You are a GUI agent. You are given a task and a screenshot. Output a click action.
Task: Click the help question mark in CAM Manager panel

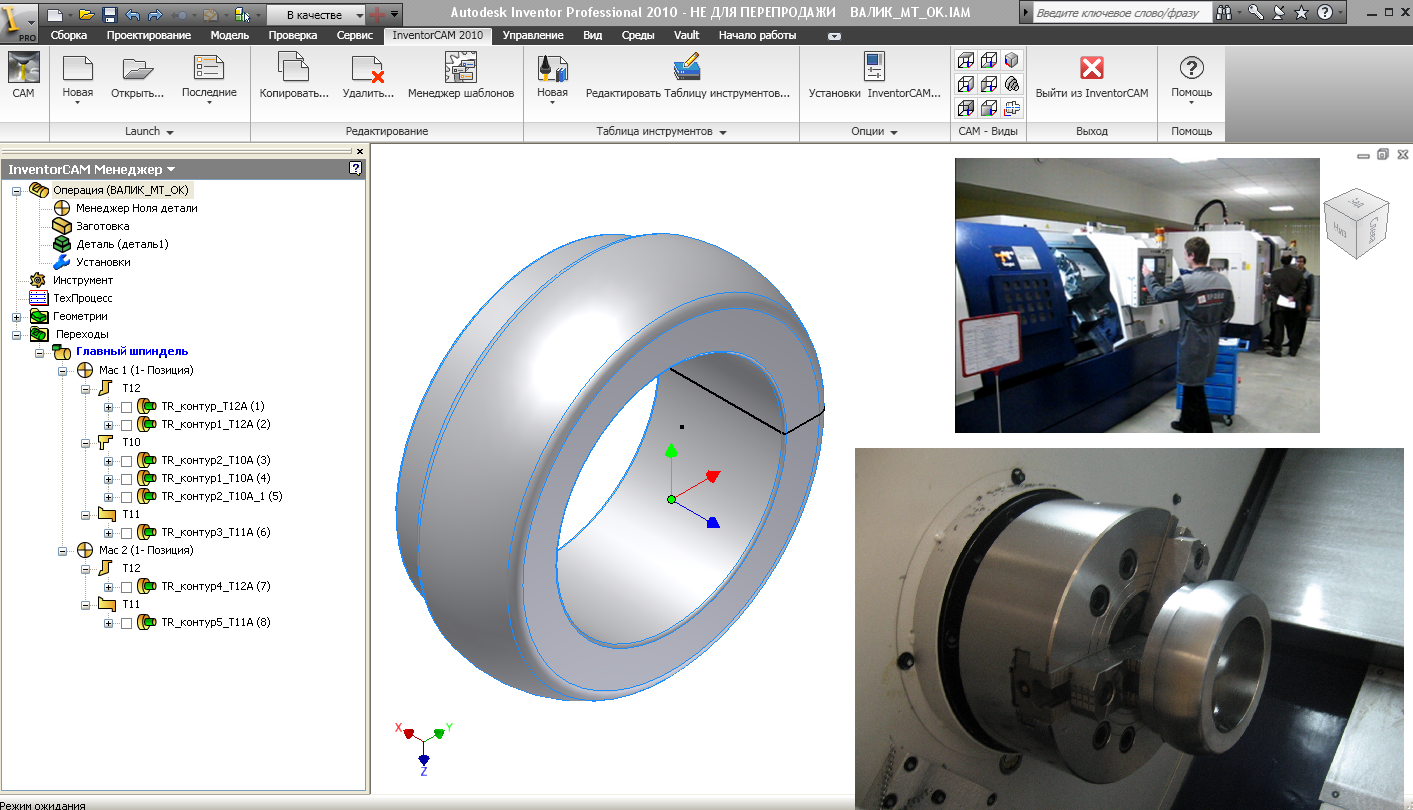[x=355, y=169]
